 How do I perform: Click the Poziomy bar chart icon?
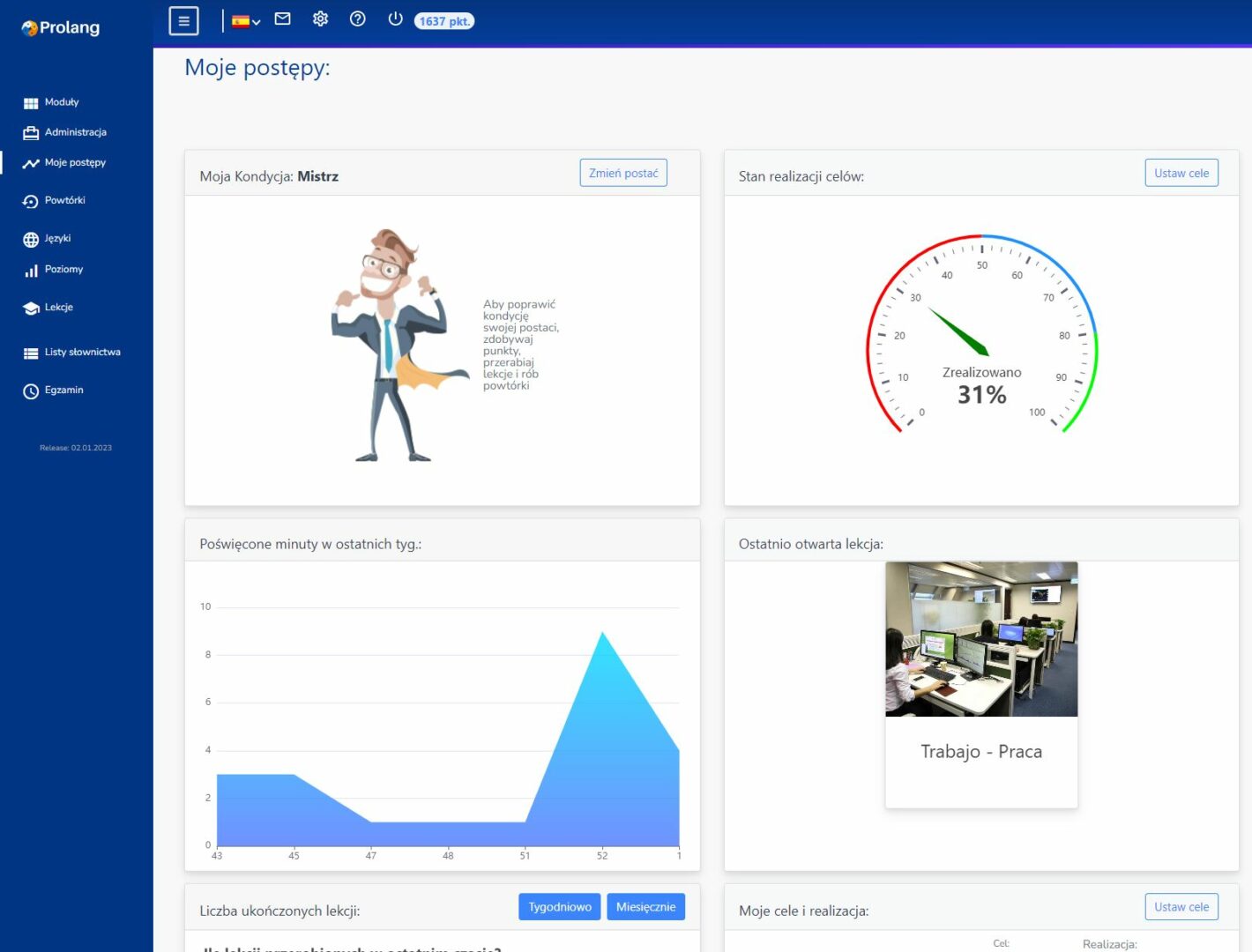coord(31,271)
